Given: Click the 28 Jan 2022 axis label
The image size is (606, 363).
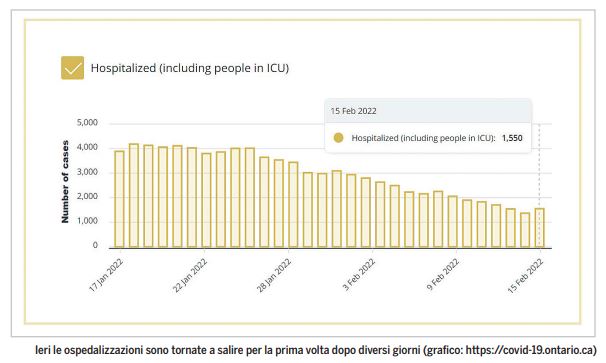Looking at the screenshot, I should [274, 275].
